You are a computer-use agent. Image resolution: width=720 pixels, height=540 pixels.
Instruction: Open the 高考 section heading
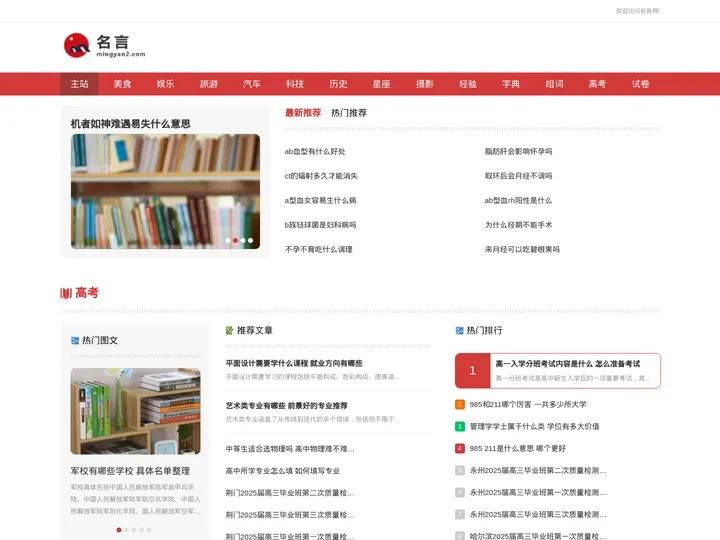pyautogui.click(x=87, y=293)
